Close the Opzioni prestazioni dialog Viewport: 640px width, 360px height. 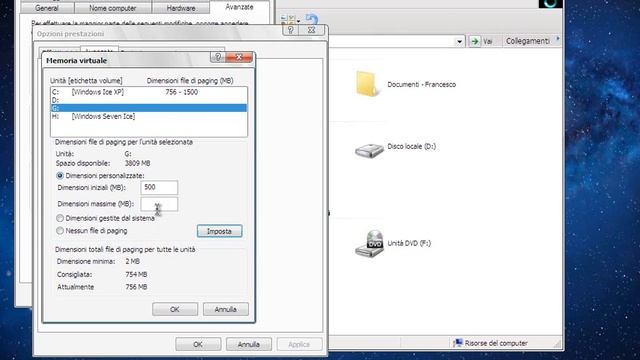[x=311, y=30]
